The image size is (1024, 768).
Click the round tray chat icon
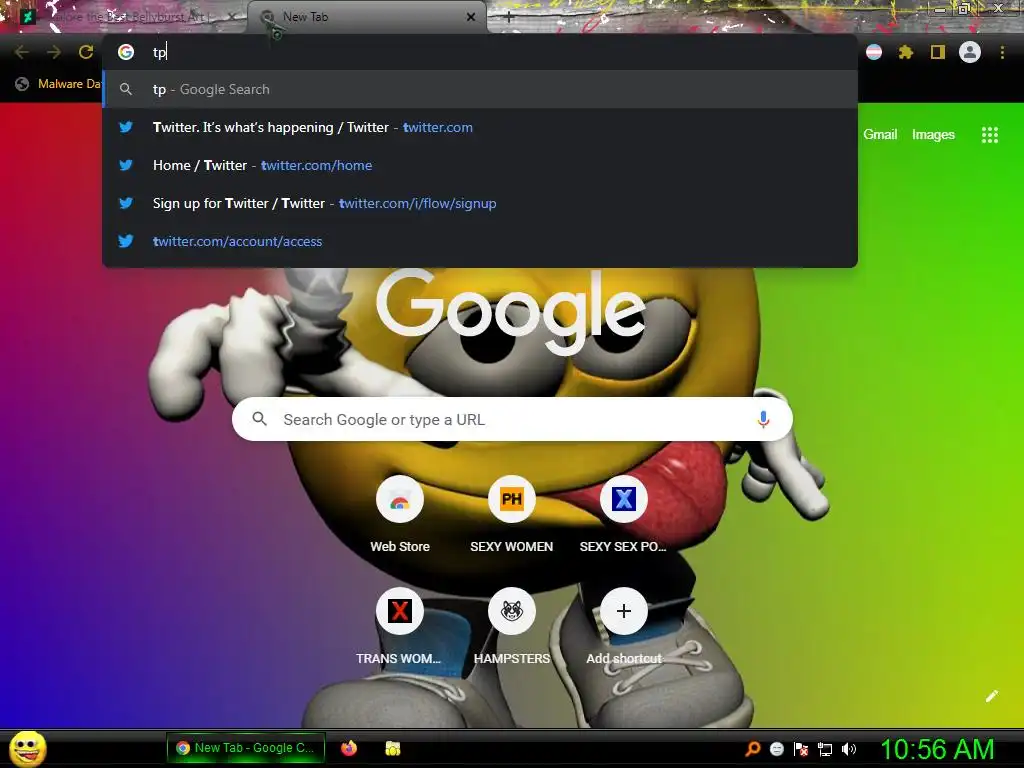pos(776,749)
